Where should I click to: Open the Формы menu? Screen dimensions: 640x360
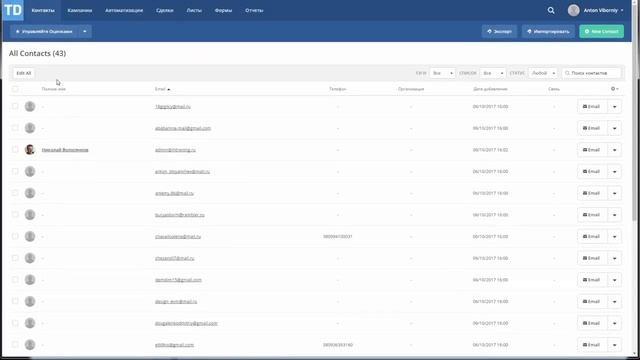tap(223, 10)
